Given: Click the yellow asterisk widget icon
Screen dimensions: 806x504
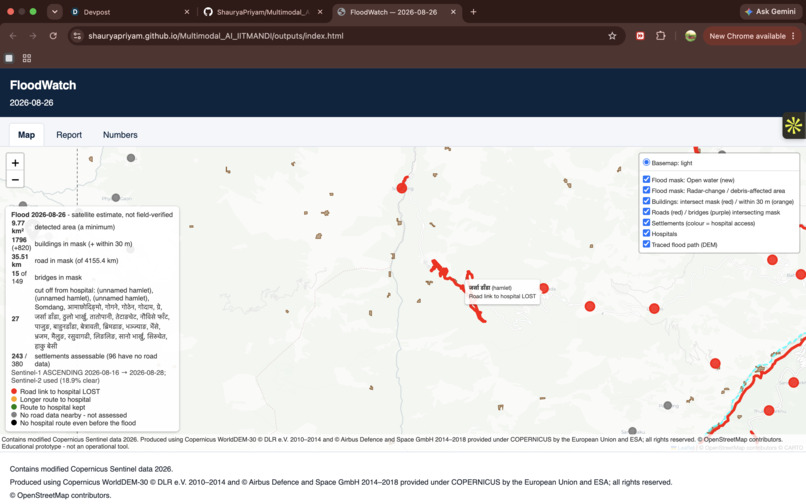Looking at the screenshot, I should 794,125.
